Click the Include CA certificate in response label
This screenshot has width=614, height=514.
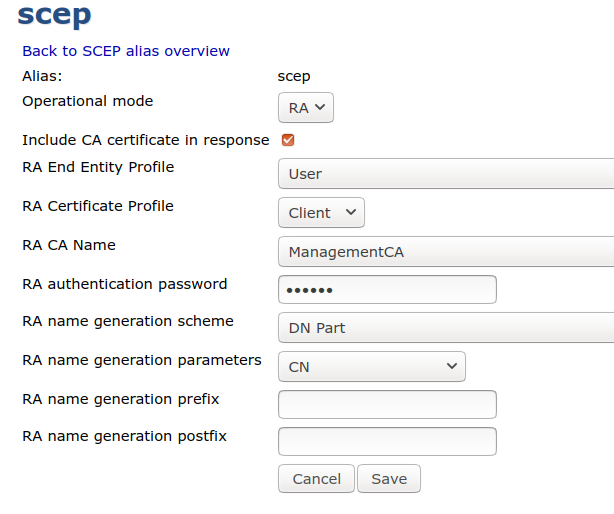pyautogui.click(x=145, y=140)
